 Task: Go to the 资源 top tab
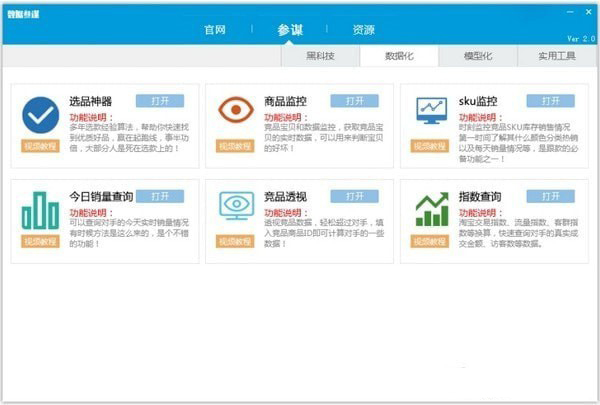pos(364,29)
